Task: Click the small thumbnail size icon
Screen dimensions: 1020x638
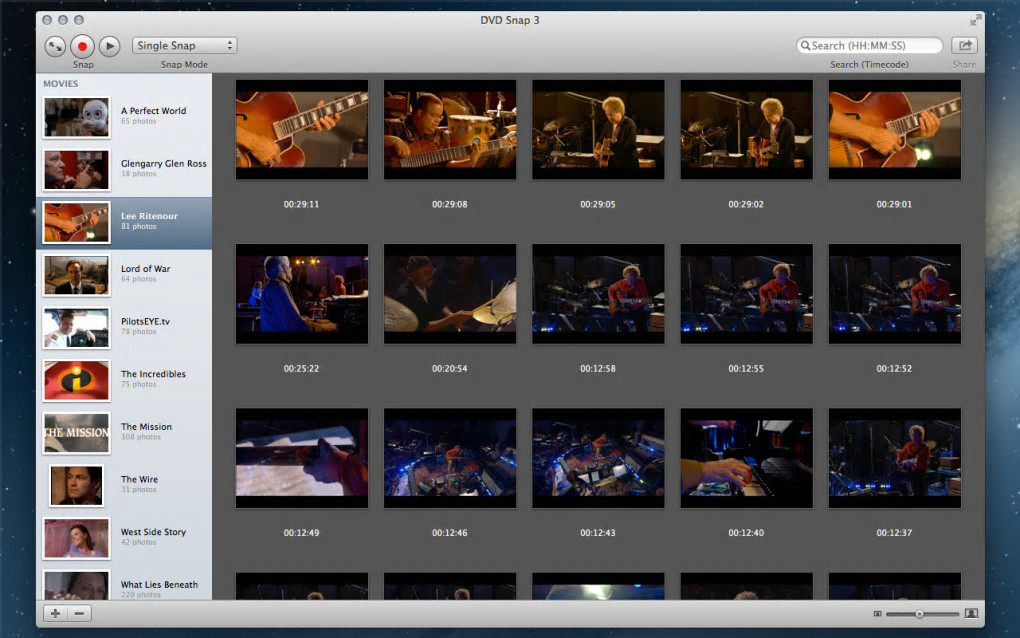Action: point(878,614)
